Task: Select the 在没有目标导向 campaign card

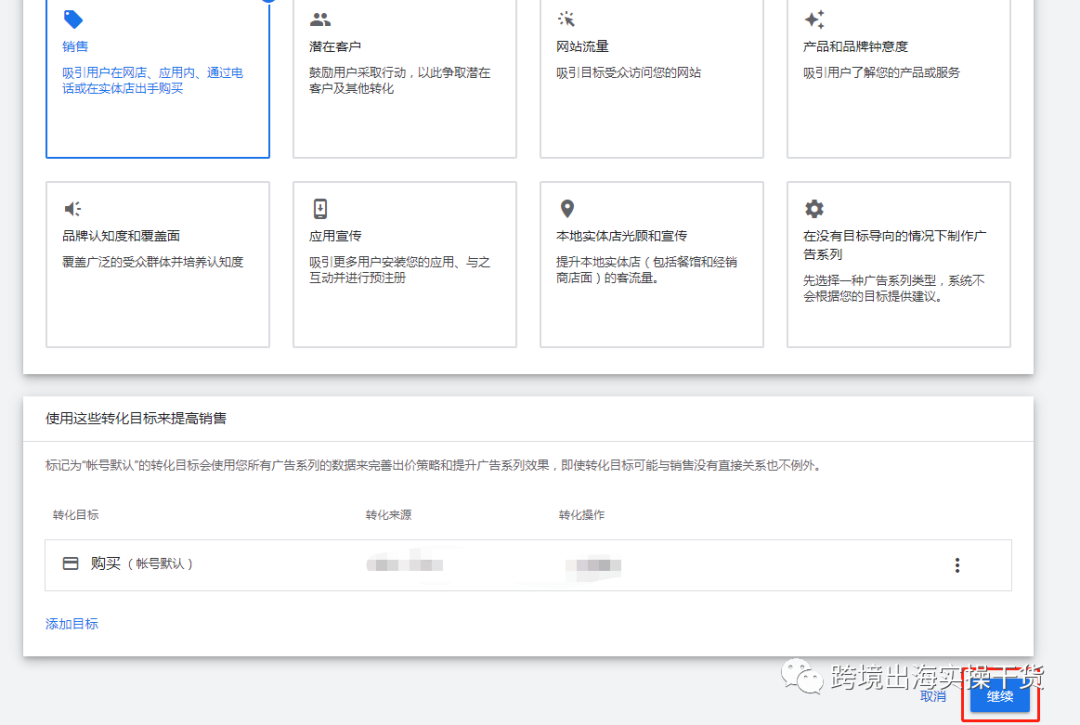Action: 898,264
